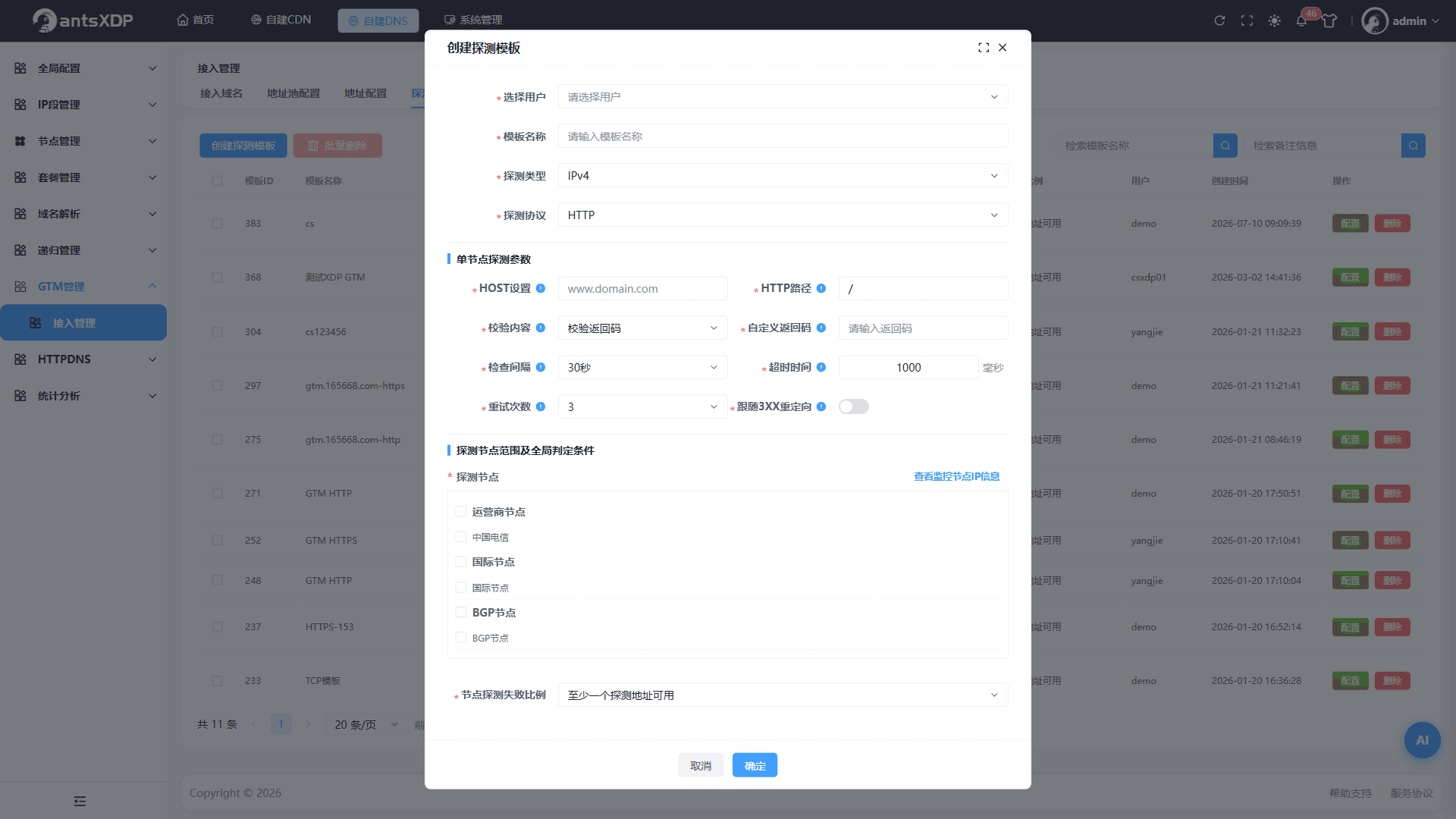This screenshot has width=1456, height=819.
Task: Check the 运营商节点 checkbox
Action: (460, 512)
